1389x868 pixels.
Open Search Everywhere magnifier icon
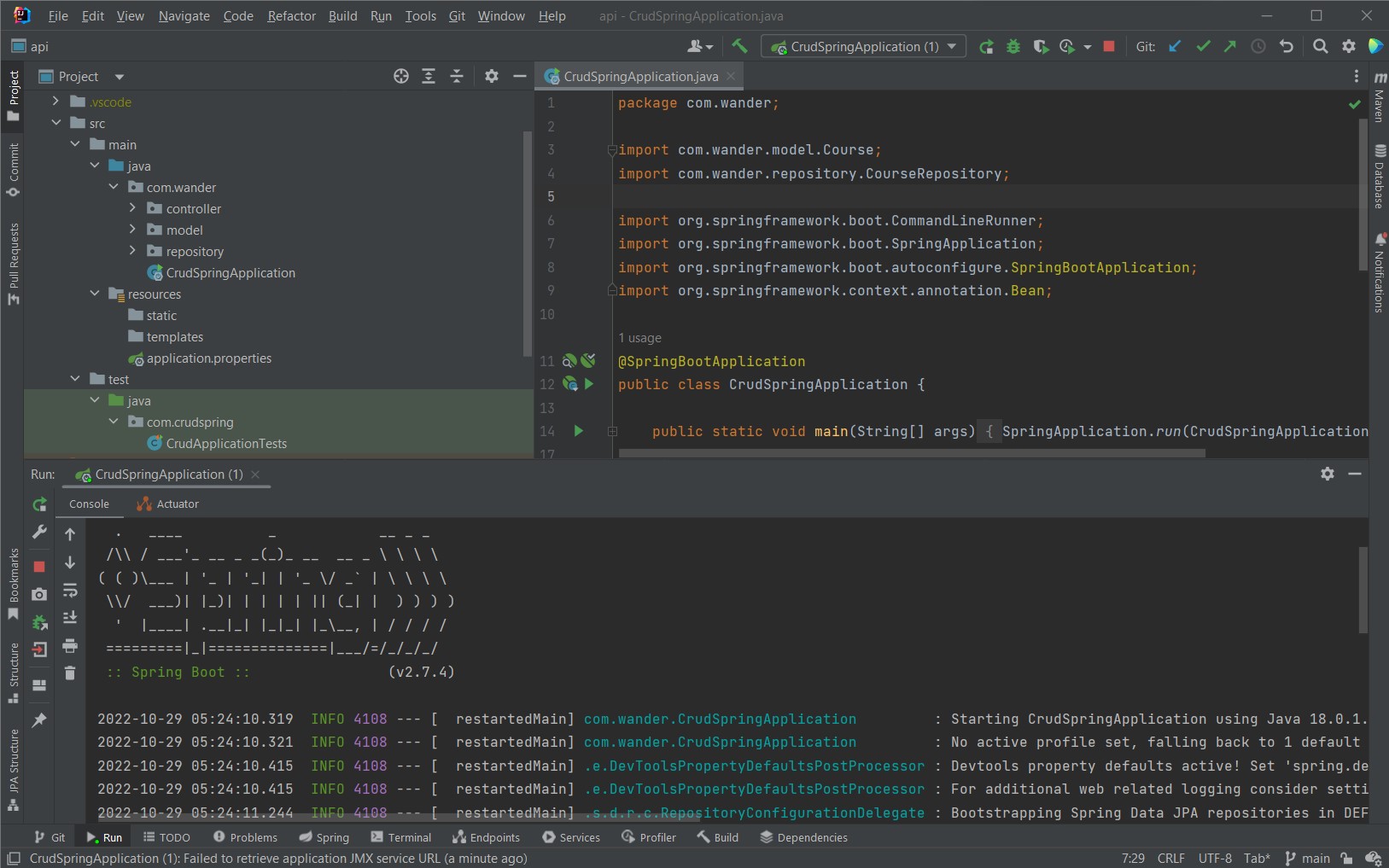tap(1320, 47)
